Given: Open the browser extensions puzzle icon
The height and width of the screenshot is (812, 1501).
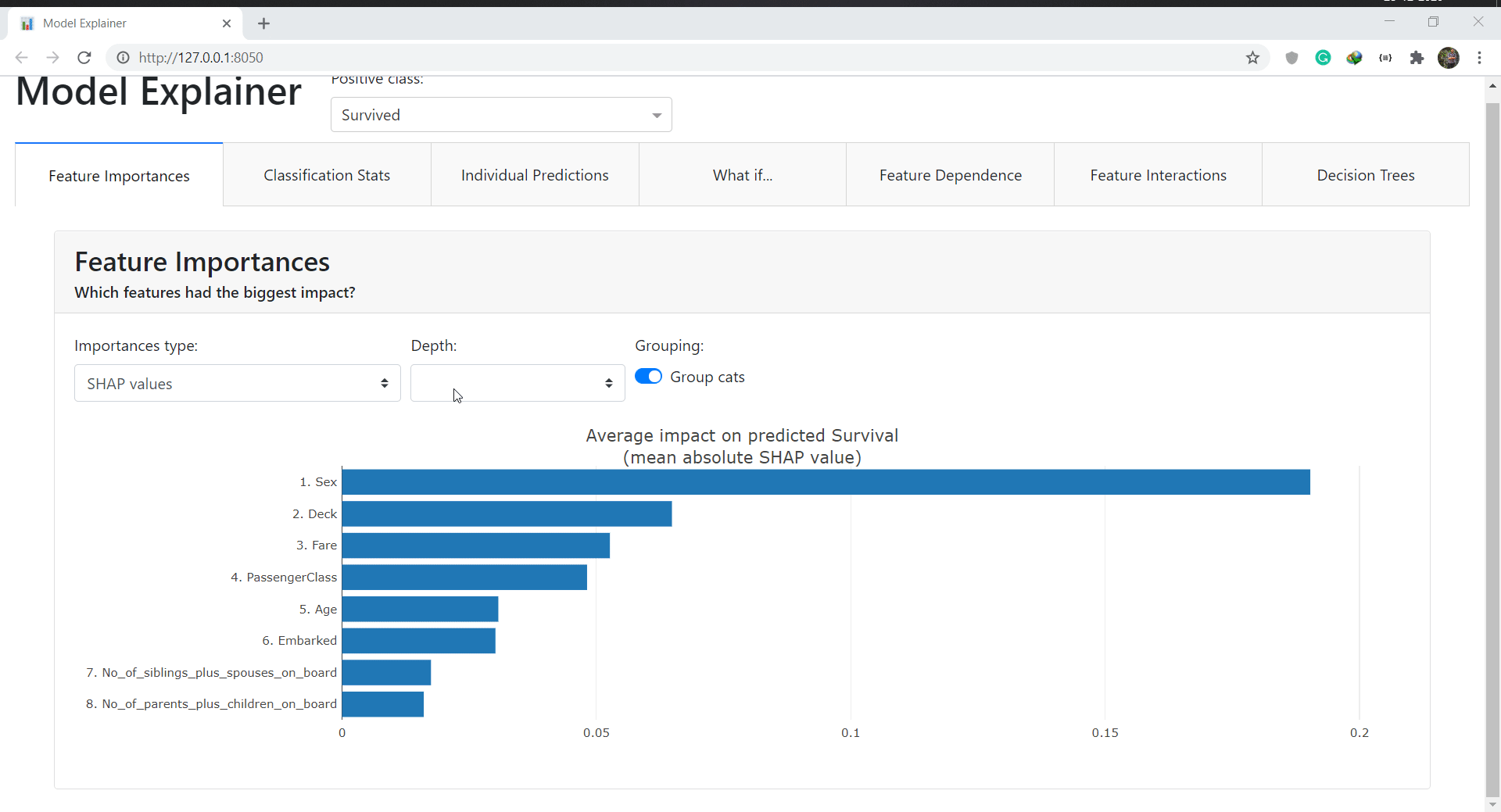Looking at the screenshot, I should (x=1417, y=57).
